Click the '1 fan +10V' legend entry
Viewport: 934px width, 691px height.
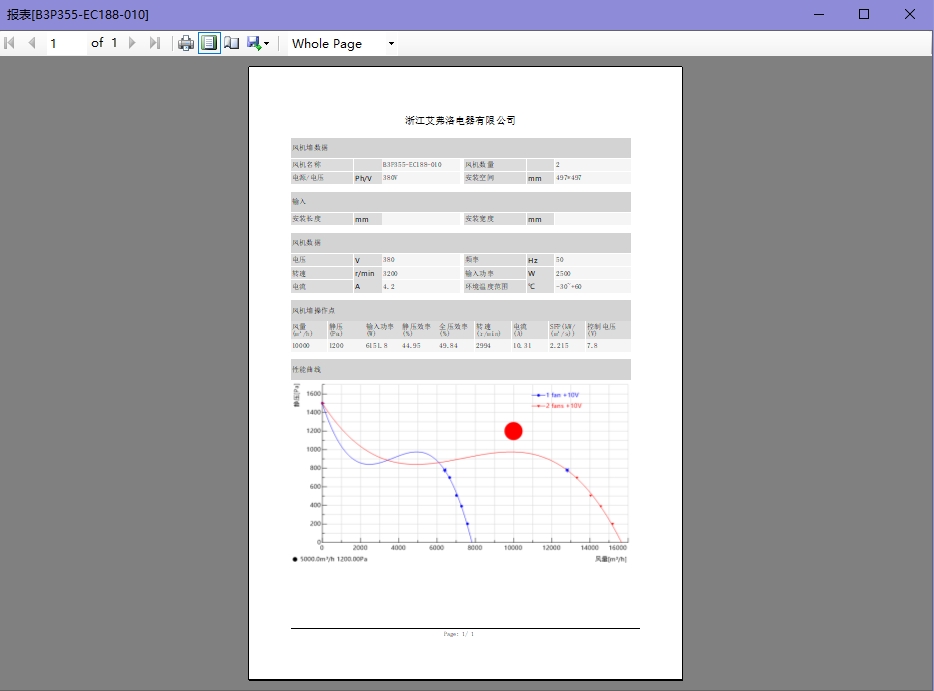(556, 395)
